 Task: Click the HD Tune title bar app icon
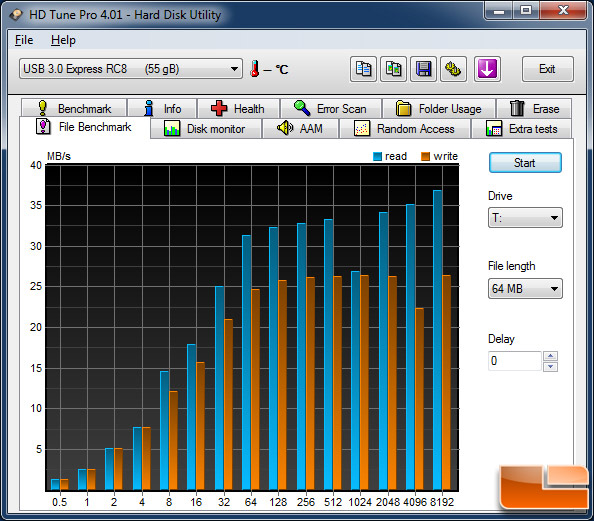coord(16,15)
